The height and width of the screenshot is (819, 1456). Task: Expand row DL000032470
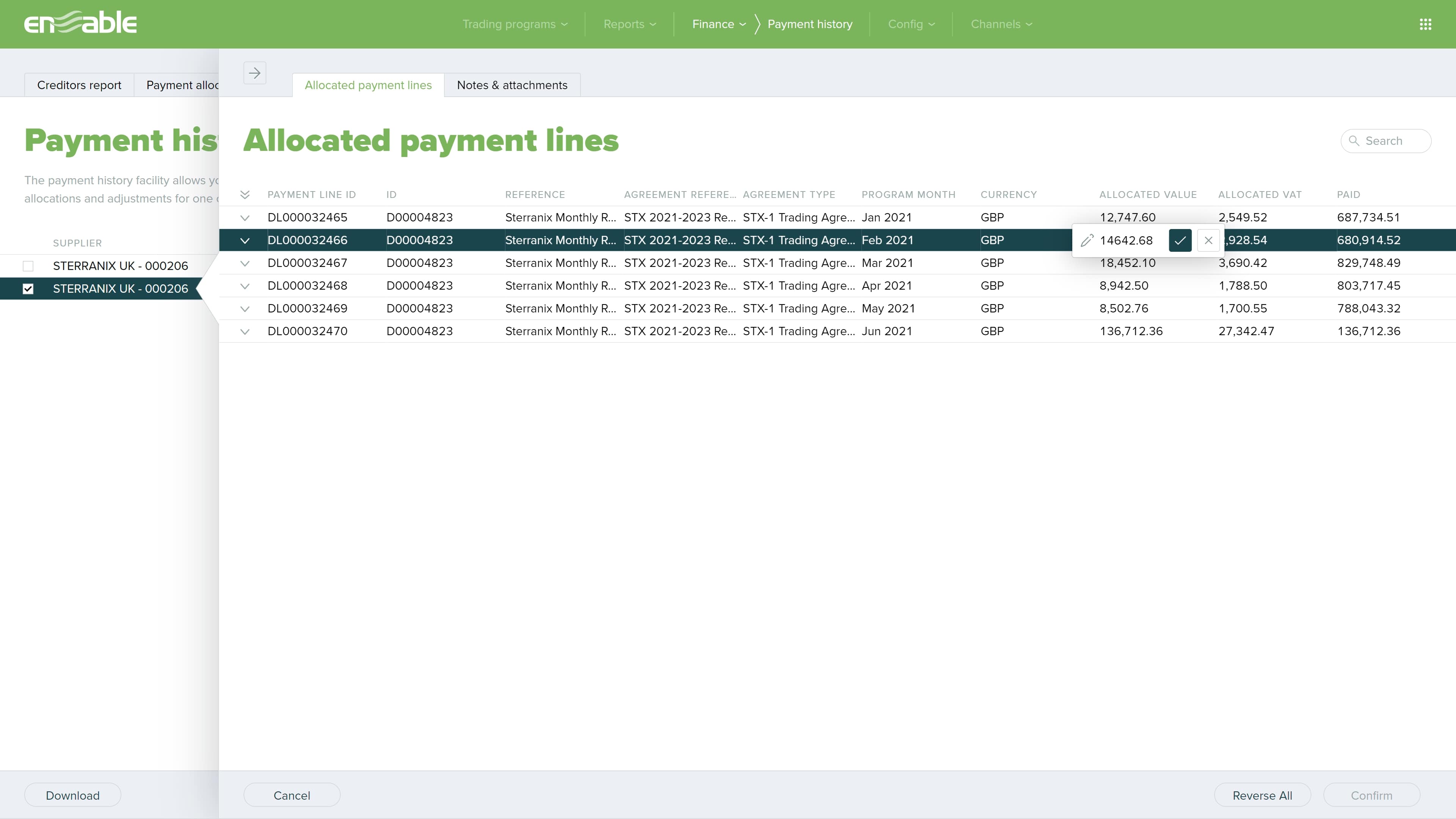[245, 332]
